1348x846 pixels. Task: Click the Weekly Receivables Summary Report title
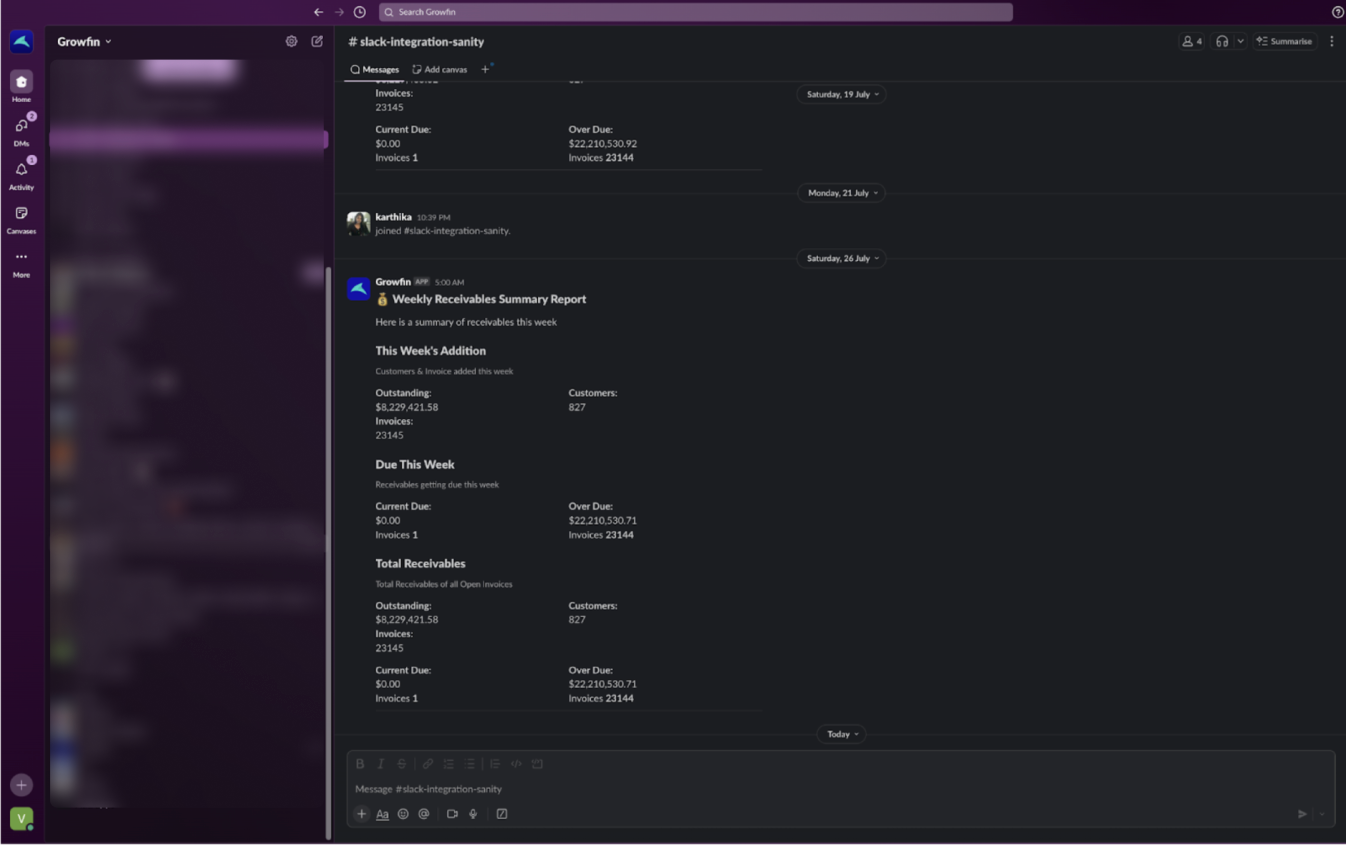pos(489,299)
